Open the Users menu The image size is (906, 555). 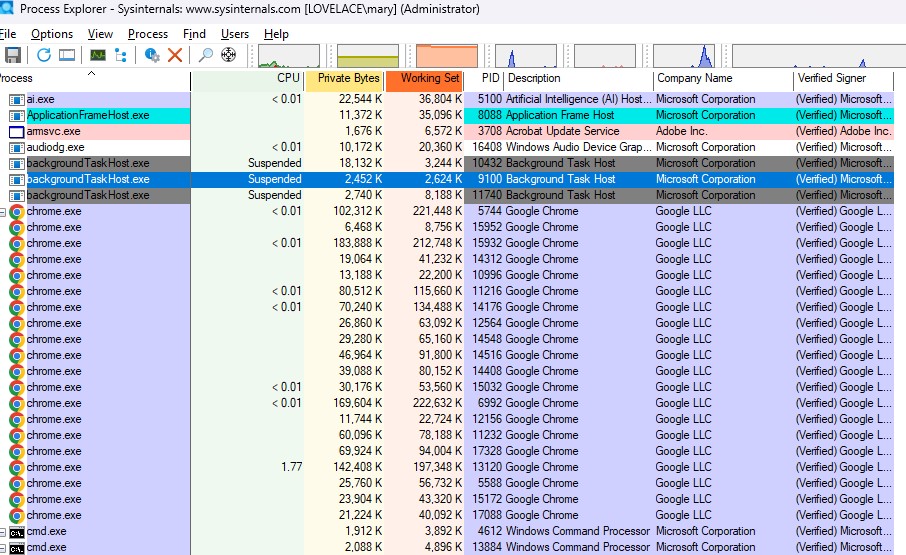235,34
